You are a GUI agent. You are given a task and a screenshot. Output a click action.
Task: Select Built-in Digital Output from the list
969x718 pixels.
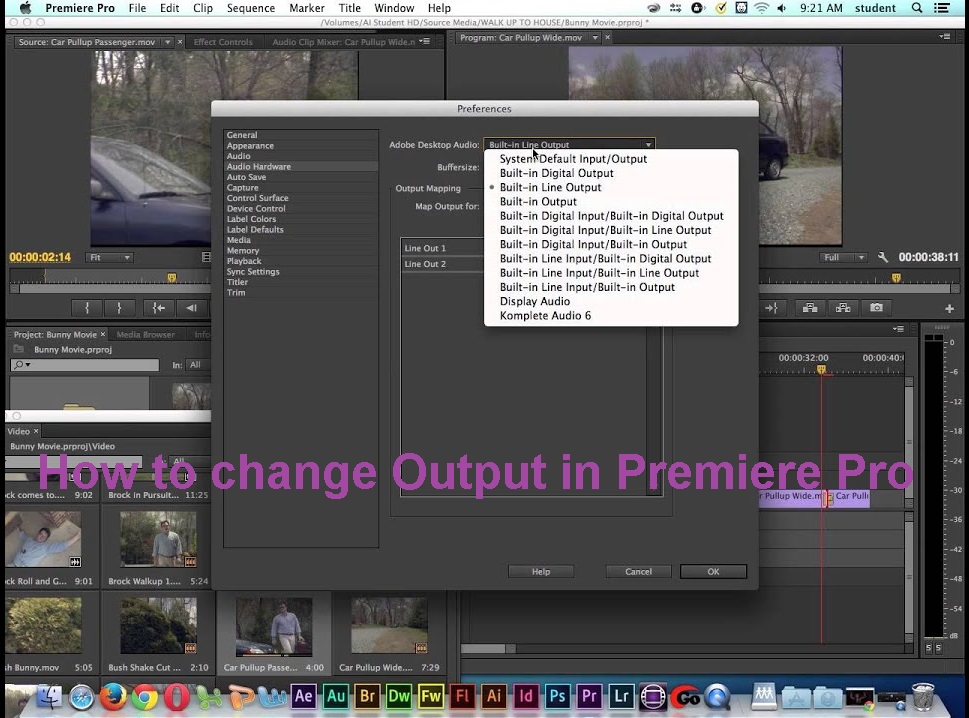557,173
